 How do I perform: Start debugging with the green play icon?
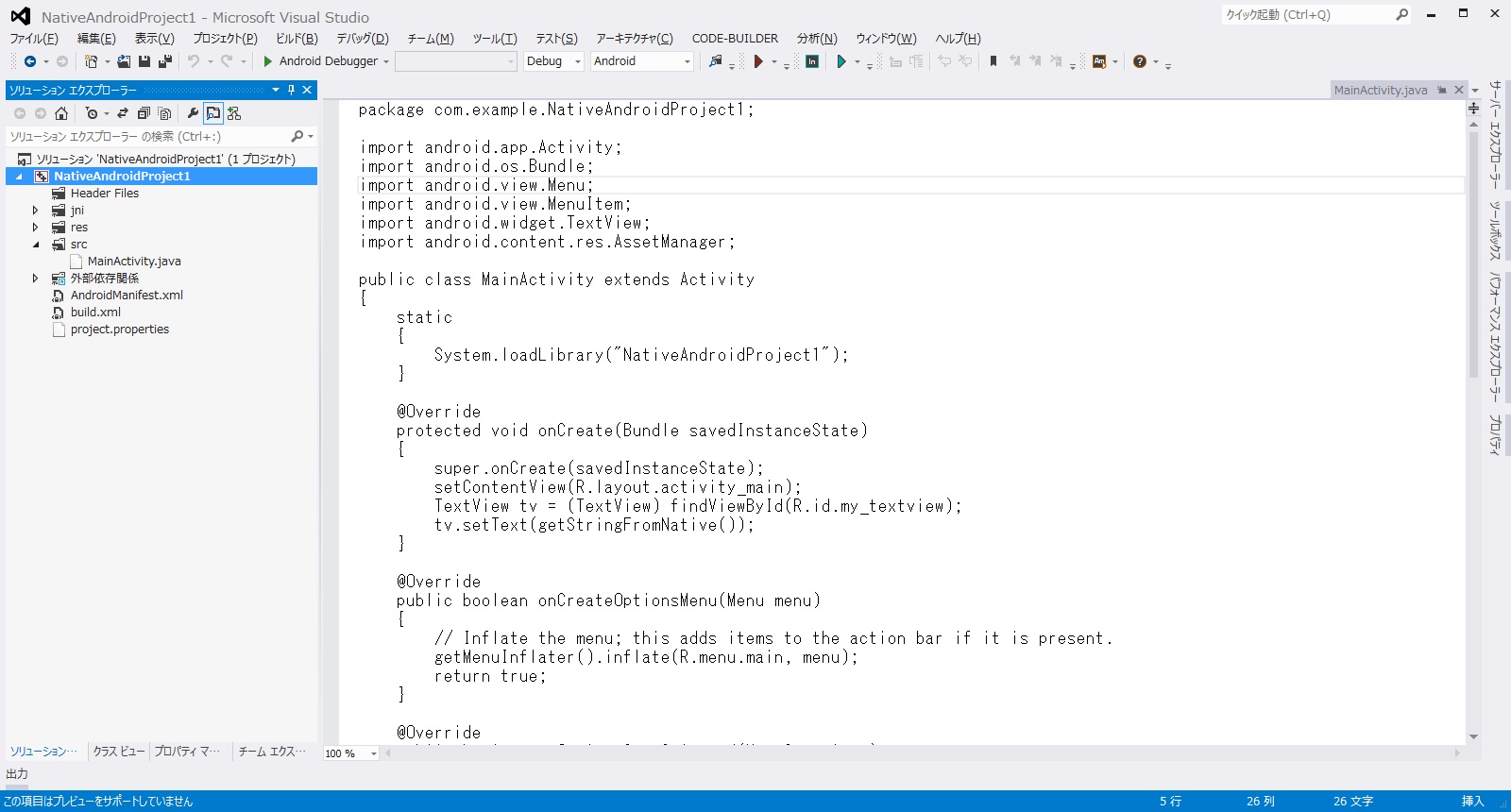(x=268, y=61)
